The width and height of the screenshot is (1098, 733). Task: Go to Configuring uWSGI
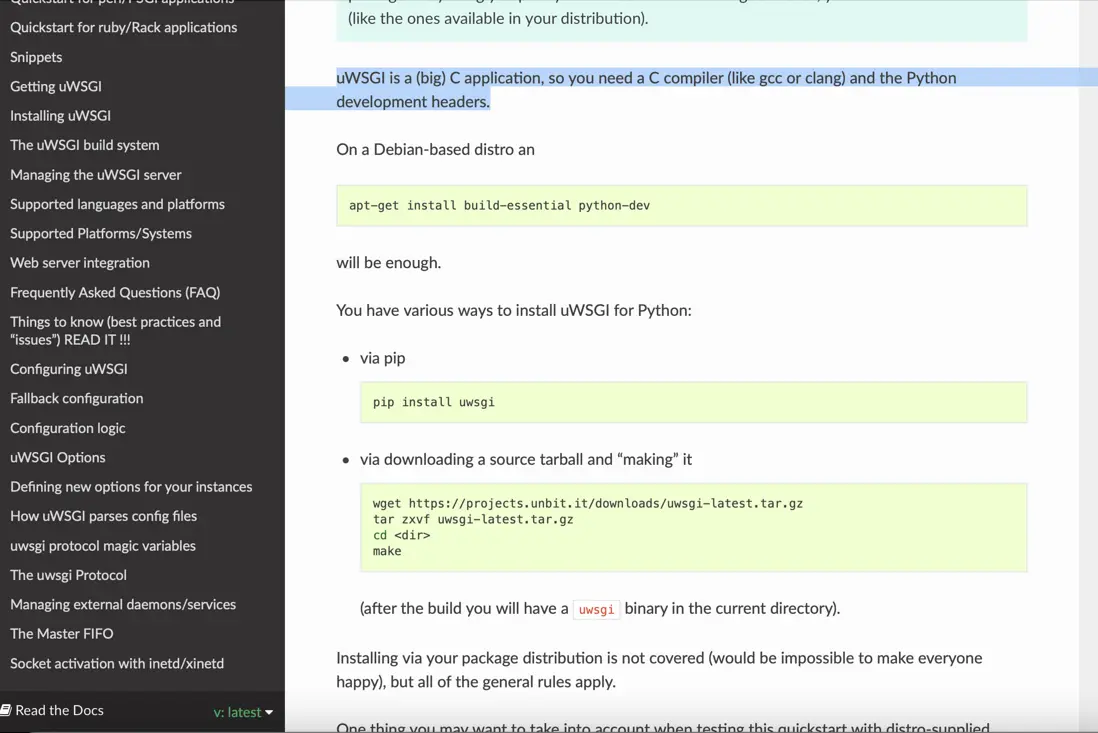[69, 369]
